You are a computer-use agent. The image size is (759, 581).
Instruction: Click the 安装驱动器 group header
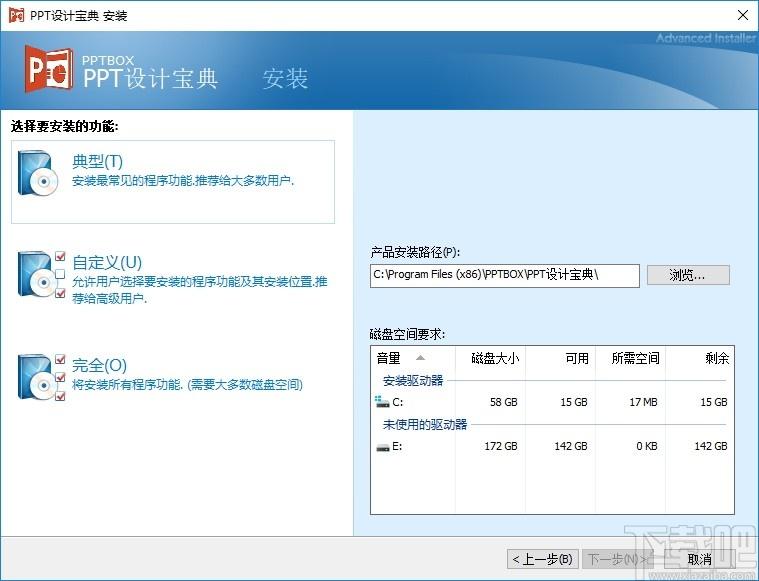tap(413, 381)
